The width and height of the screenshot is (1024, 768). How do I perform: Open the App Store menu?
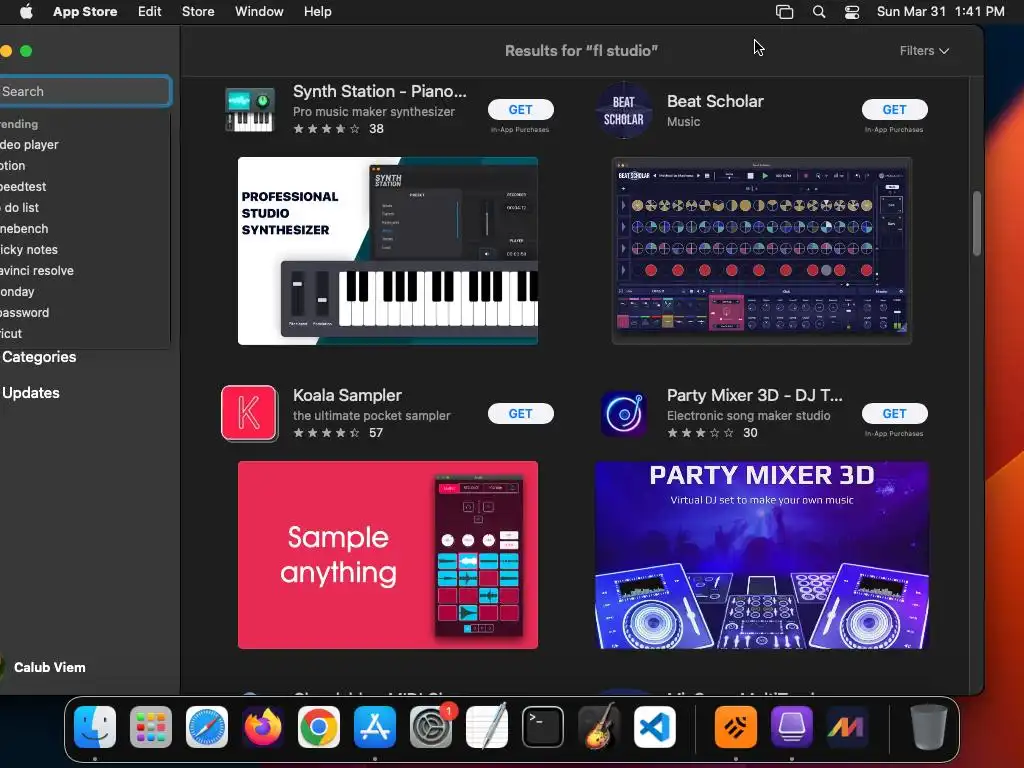[x=85, y=12]
